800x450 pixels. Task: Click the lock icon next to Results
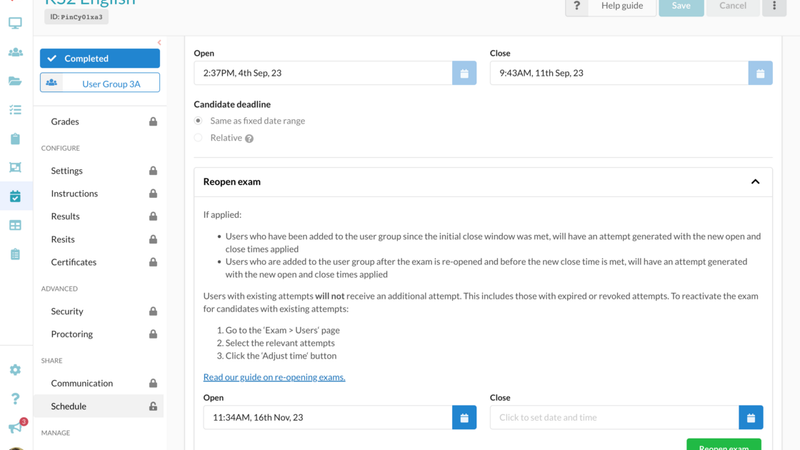click(153, 216)
